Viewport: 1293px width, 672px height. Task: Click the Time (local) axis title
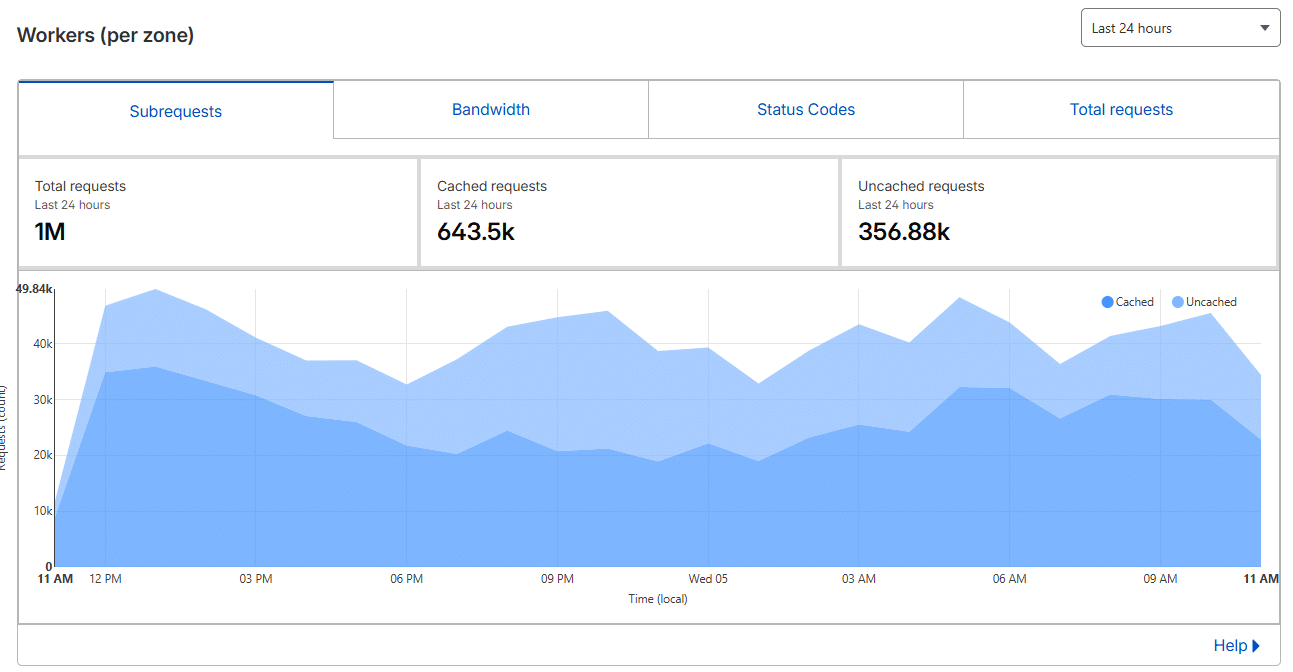(x=657, y=599)
